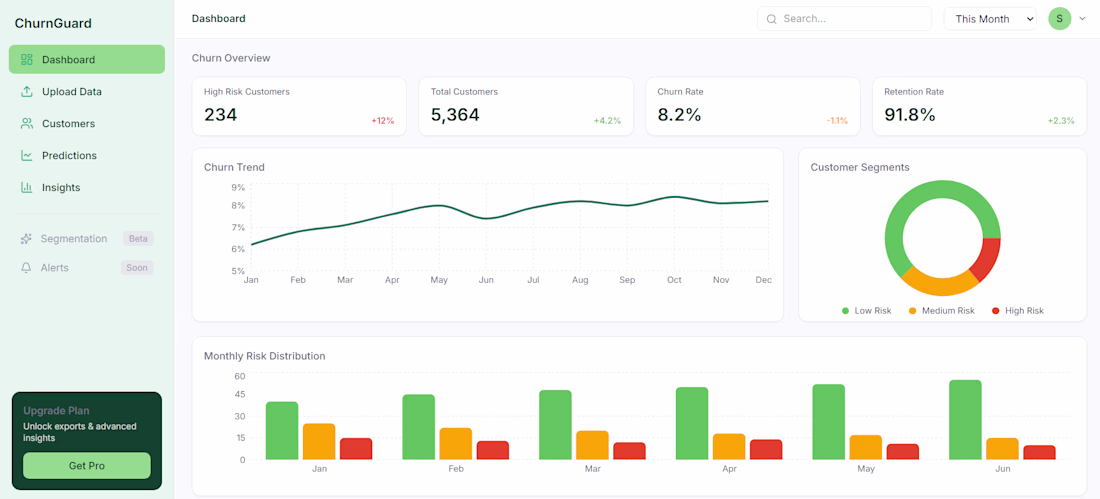Open the S user avatar menu
The width and height of the screenshot is (1100, 499).
pos(1059,19)
